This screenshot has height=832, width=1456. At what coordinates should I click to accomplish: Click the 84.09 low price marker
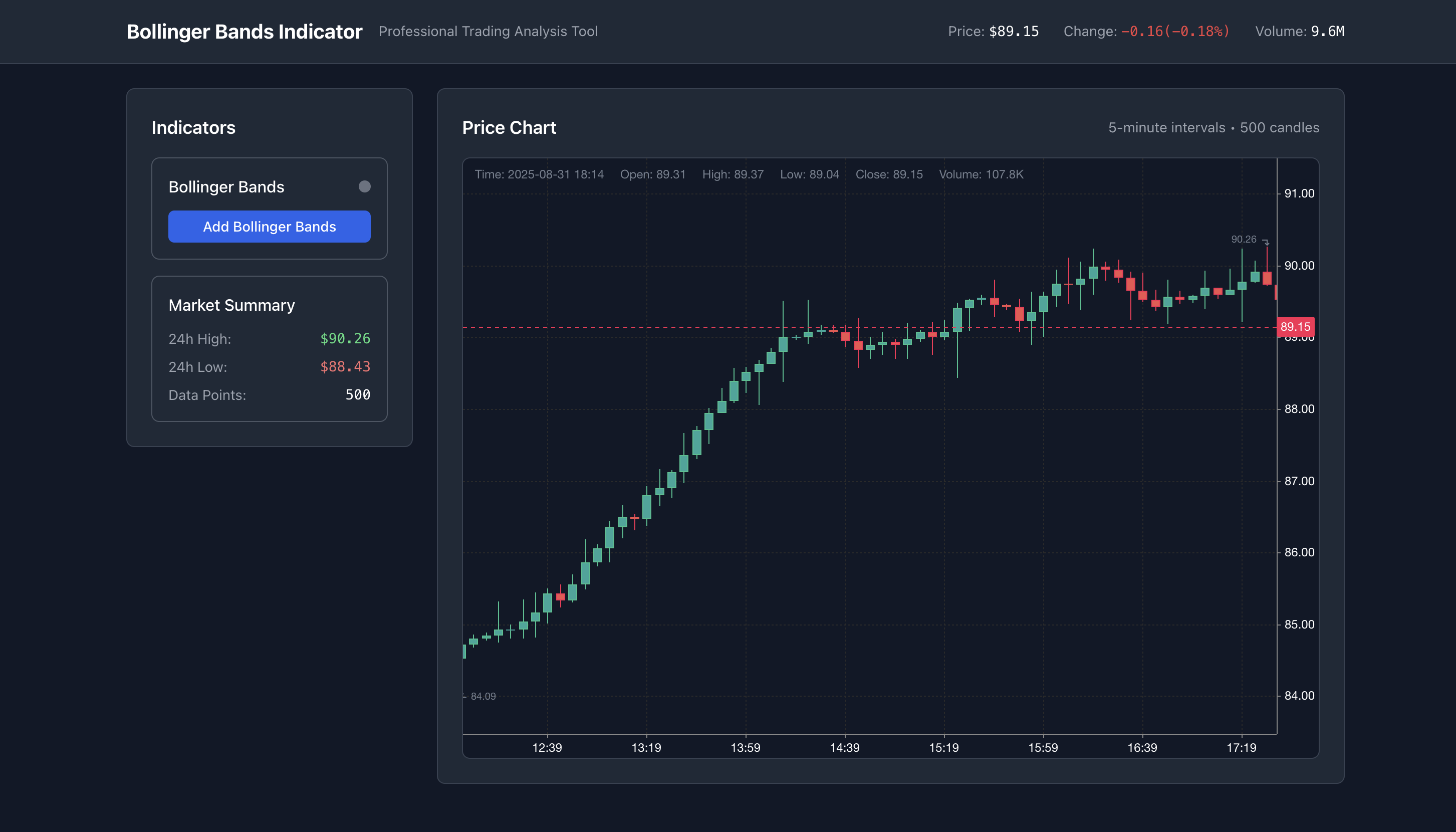tap(482, 696)
